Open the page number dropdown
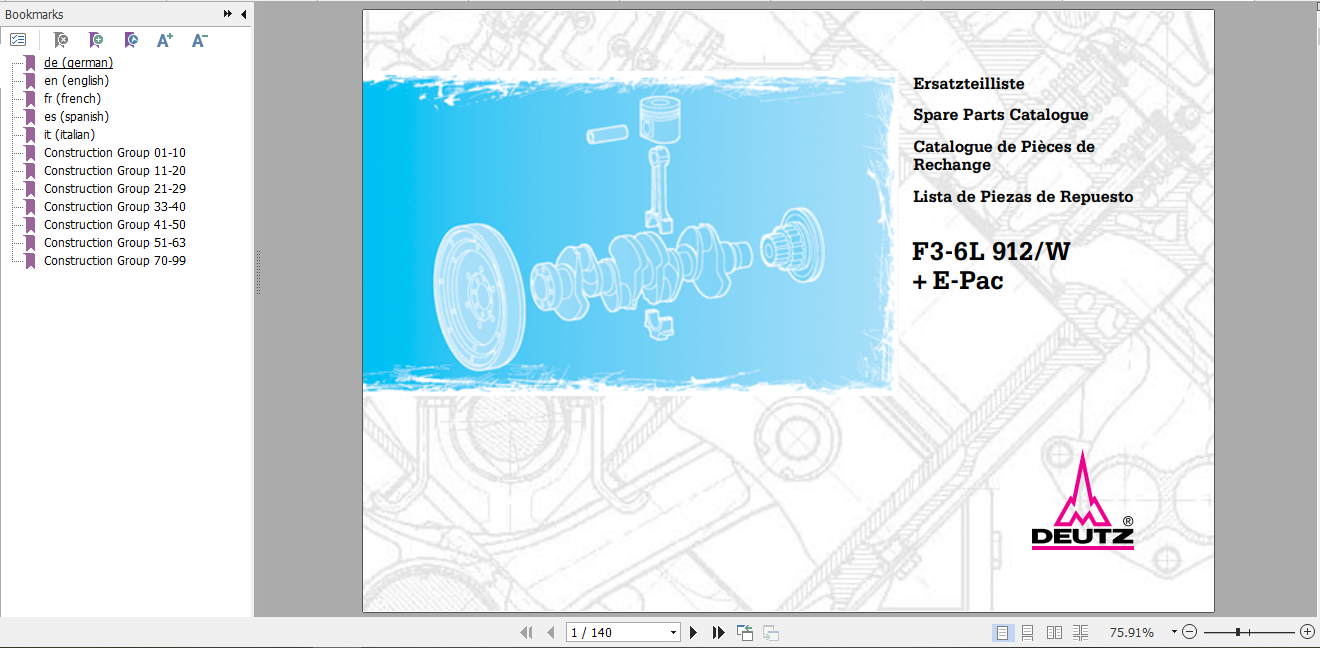This screenshot has width=1320, height=648. [672, 632]
